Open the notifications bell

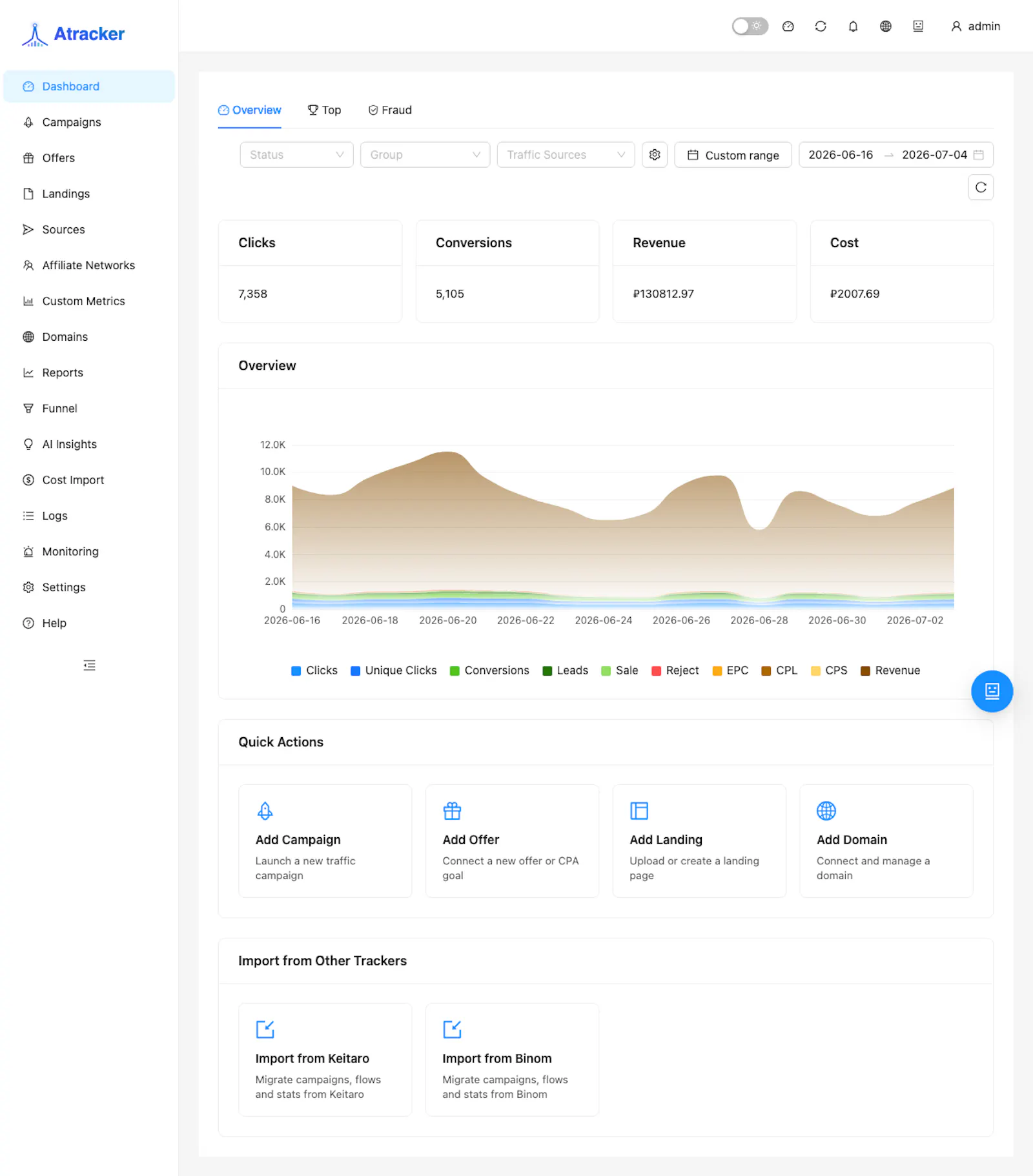(x=853, y=26)
